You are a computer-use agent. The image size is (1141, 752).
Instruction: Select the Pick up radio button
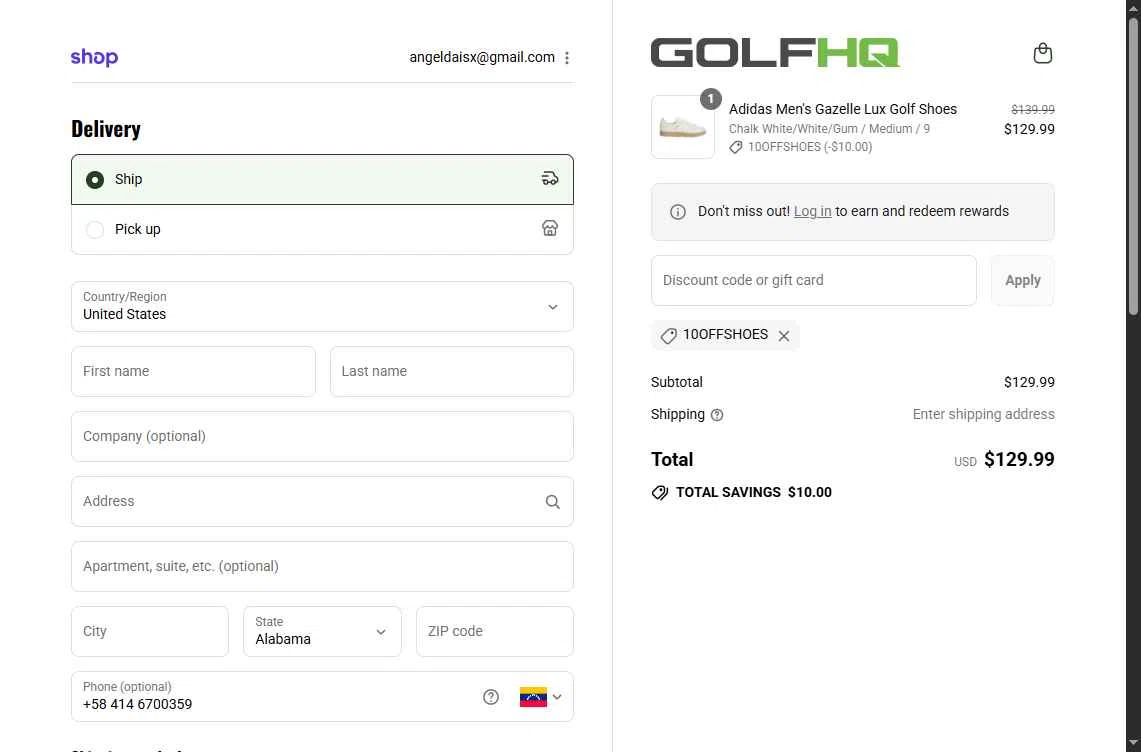coord(95,229)
